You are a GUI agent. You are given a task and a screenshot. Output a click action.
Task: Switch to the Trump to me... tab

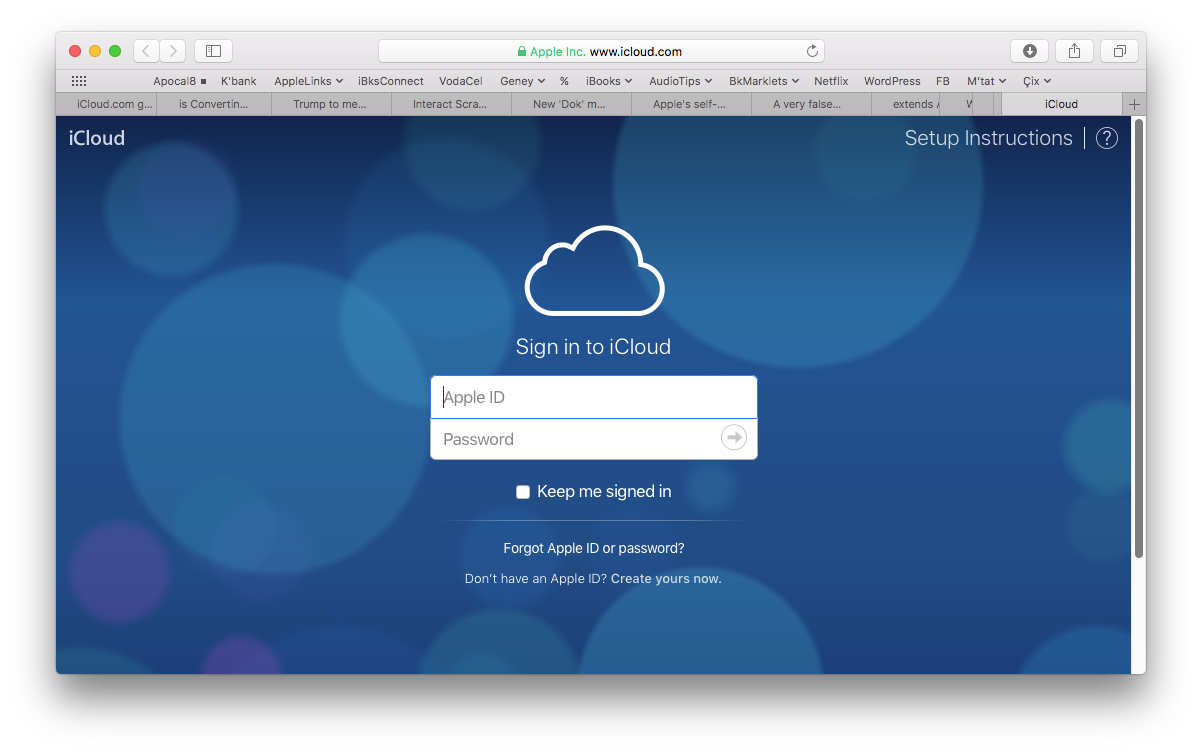[x=331, y=104]
